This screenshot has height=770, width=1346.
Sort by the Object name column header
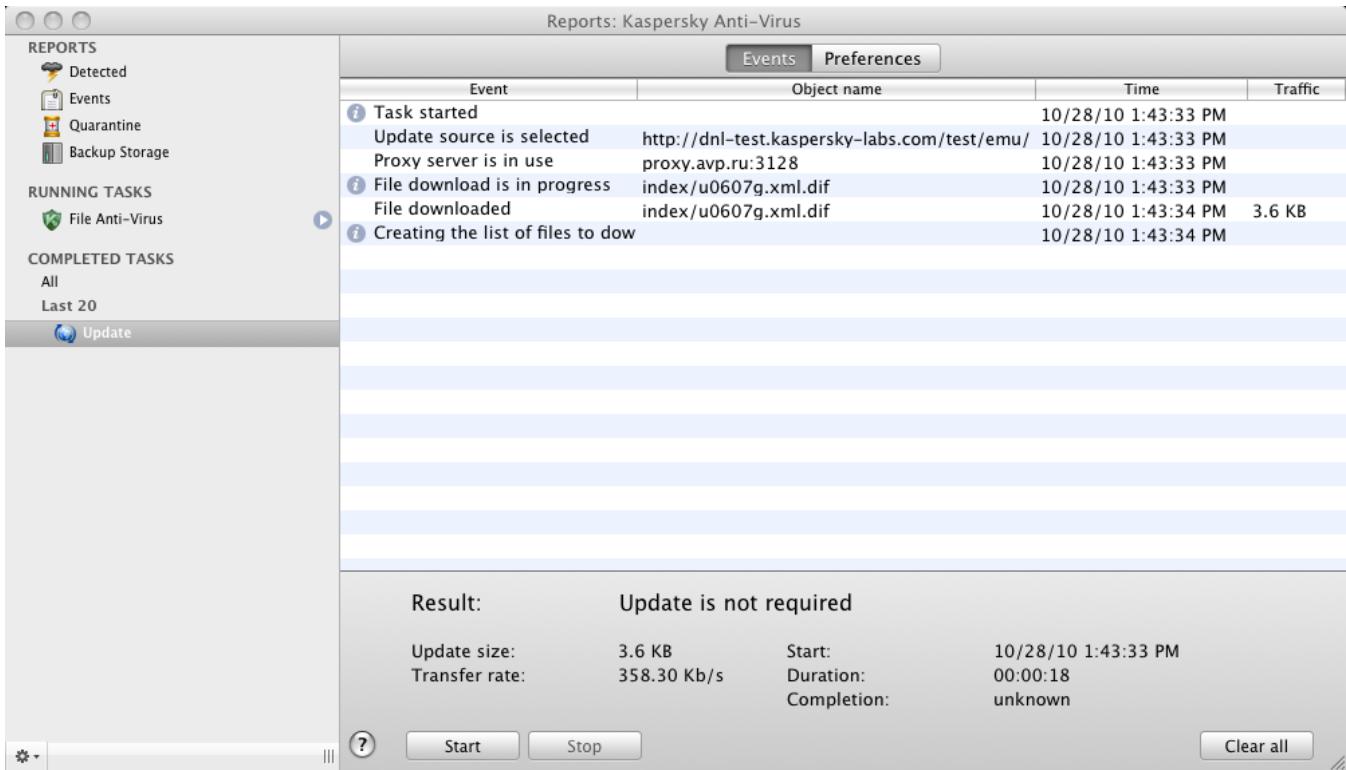(836, 90)
